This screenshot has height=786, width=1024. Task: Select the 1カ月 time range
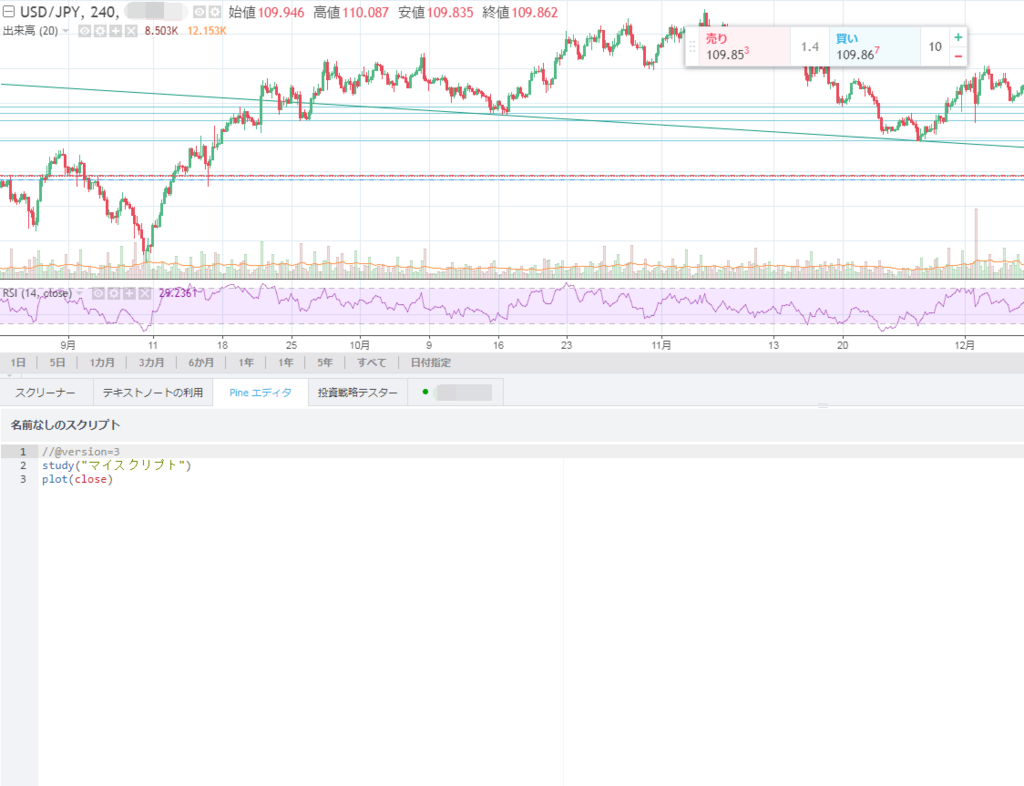point(102,362)
